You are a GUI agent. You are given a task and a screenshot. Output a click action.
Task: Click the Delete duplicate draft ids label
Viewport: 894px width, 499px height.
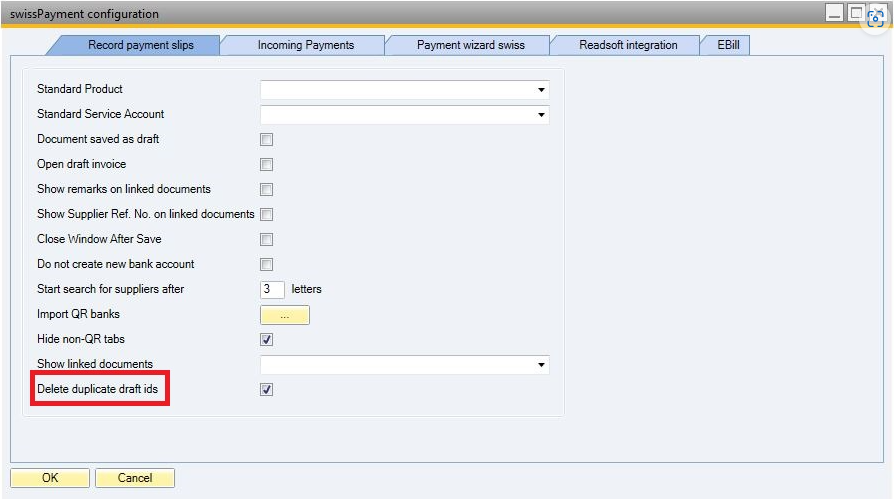(97, 389)
